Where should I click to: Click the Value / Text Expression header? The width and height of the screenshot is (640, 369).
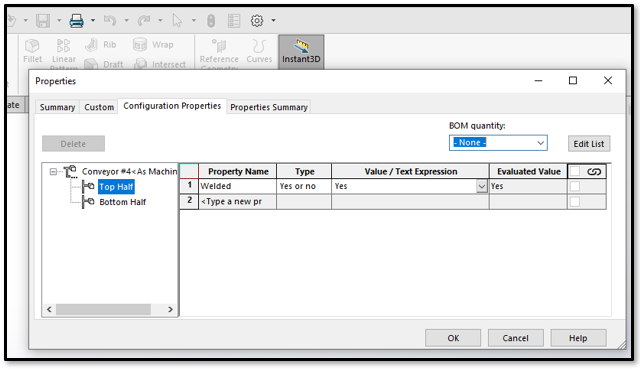pos(411,171)
